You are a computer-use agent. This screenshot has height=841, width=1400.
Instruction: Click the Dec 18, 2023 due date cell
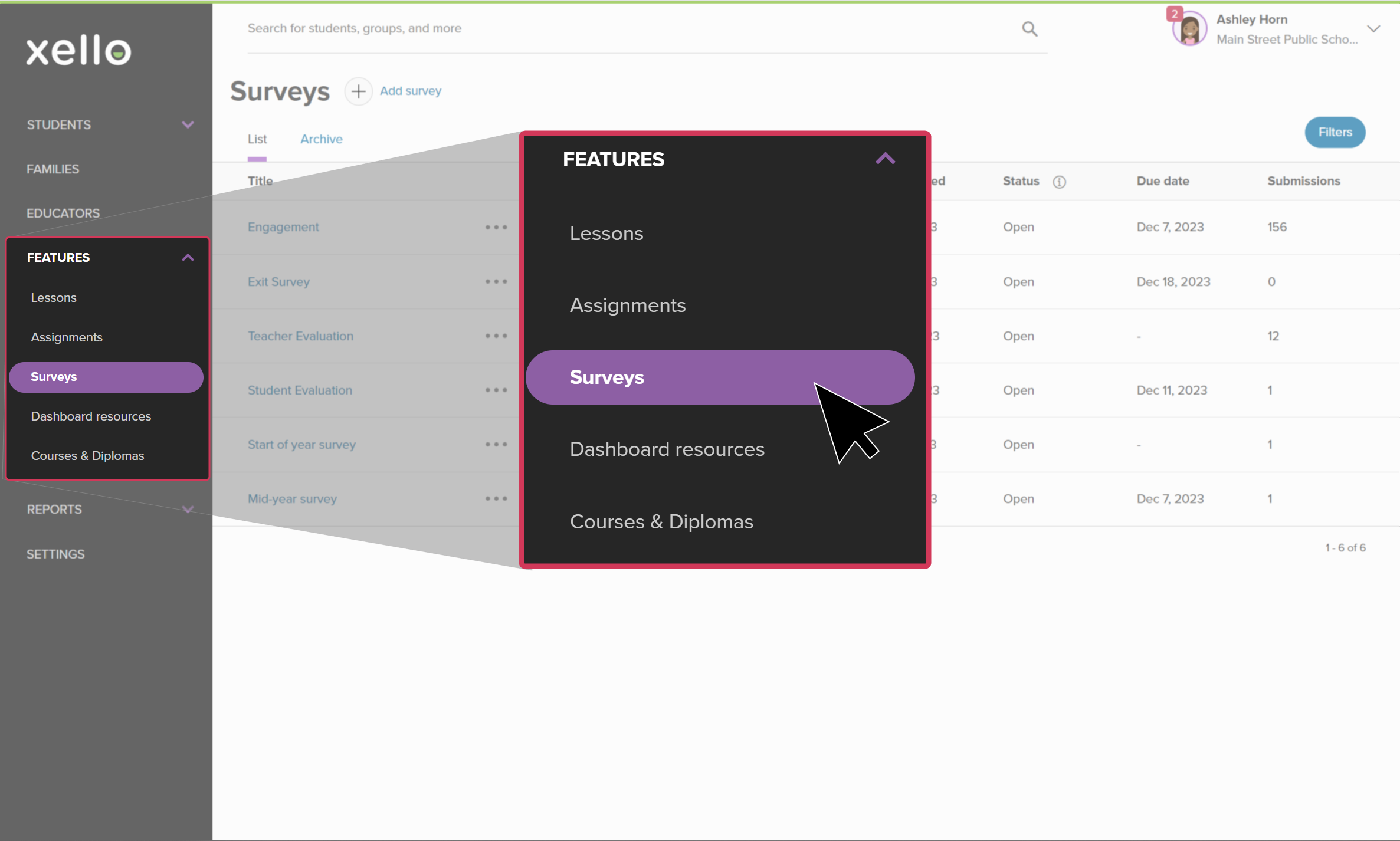click(x=1173, y=281)
